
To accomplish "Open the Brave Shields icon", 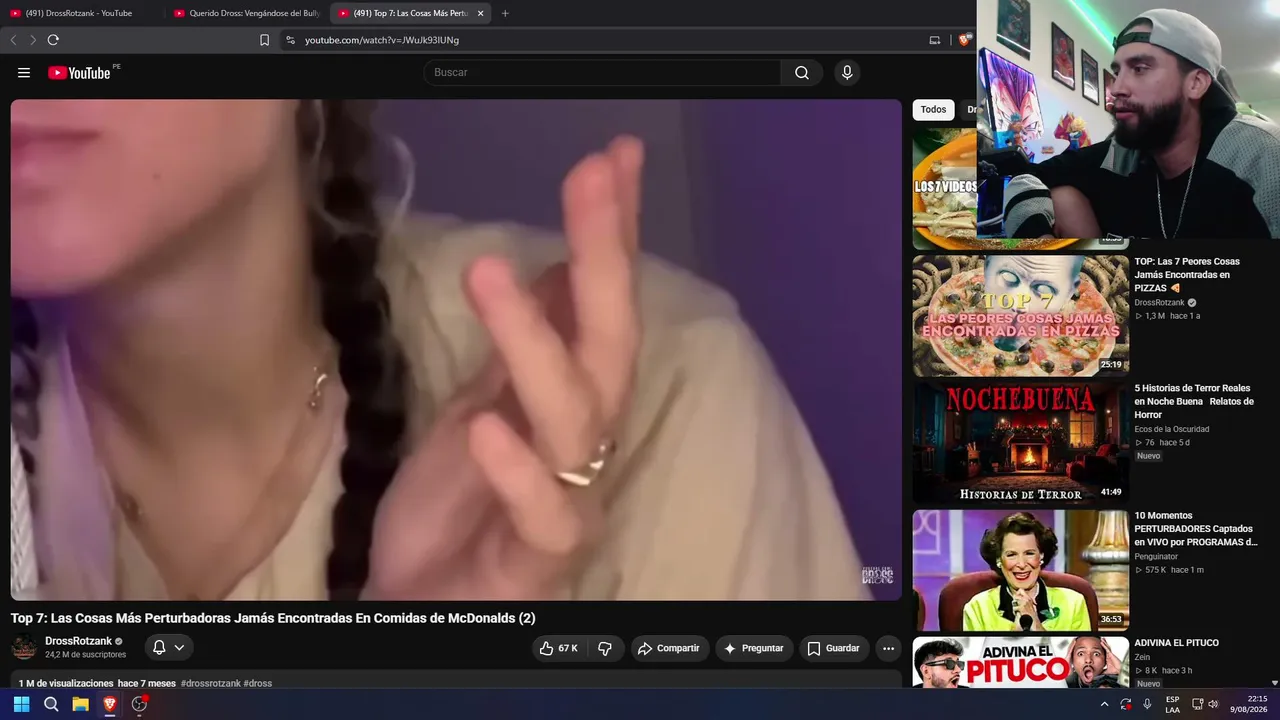I will (x=964, y=40).
